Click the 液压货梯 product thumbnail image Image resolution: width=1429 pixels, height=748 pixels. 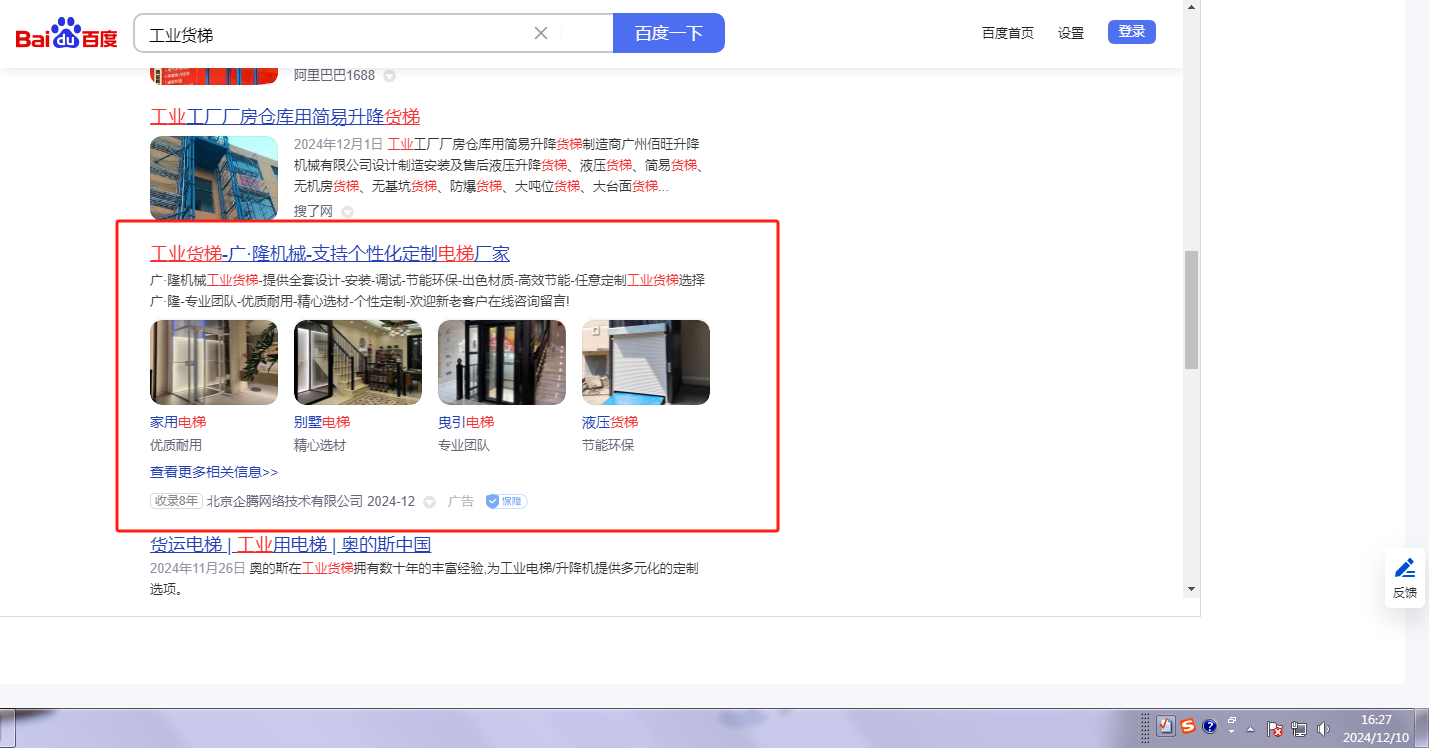pyautogui.click(x=645, y=362)
